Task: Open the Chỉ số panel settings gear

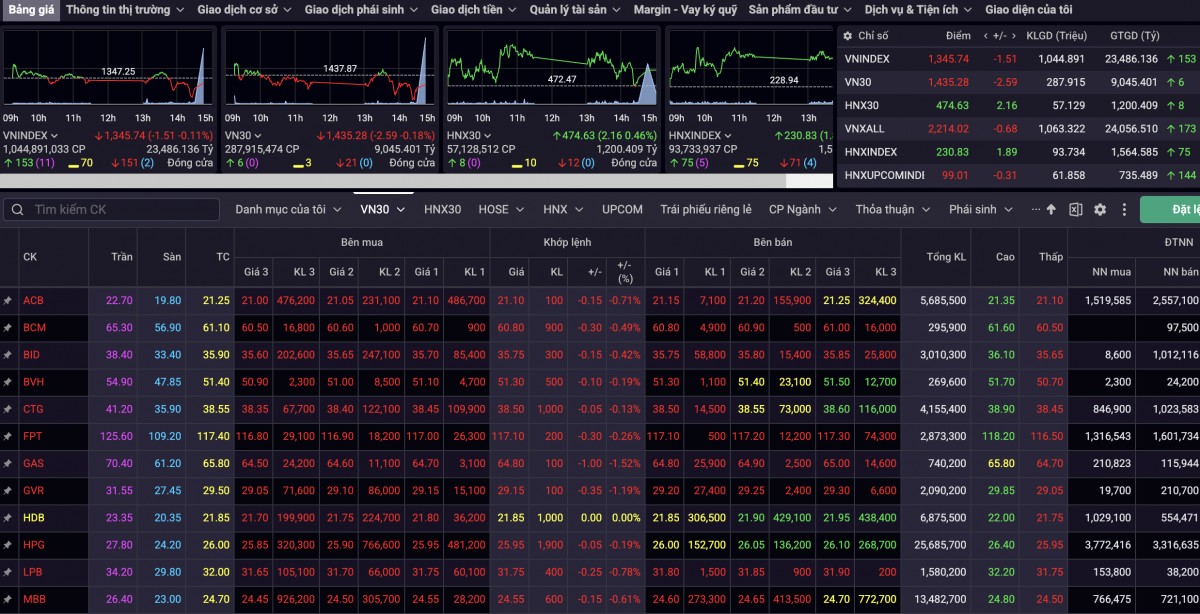Action: (848, 36)
